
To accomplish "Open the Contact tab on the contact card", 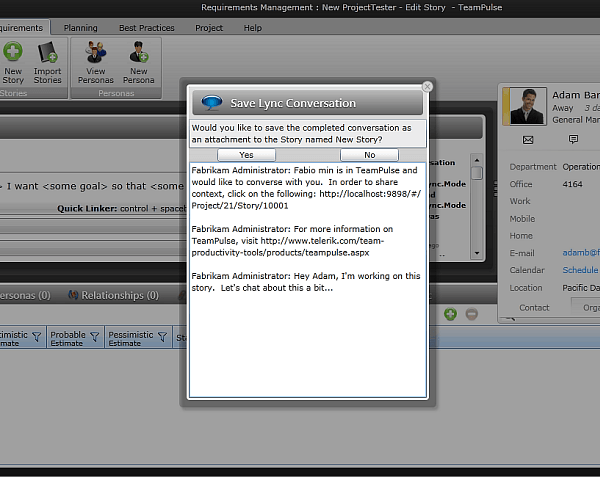I will click(x=534, y=308).
